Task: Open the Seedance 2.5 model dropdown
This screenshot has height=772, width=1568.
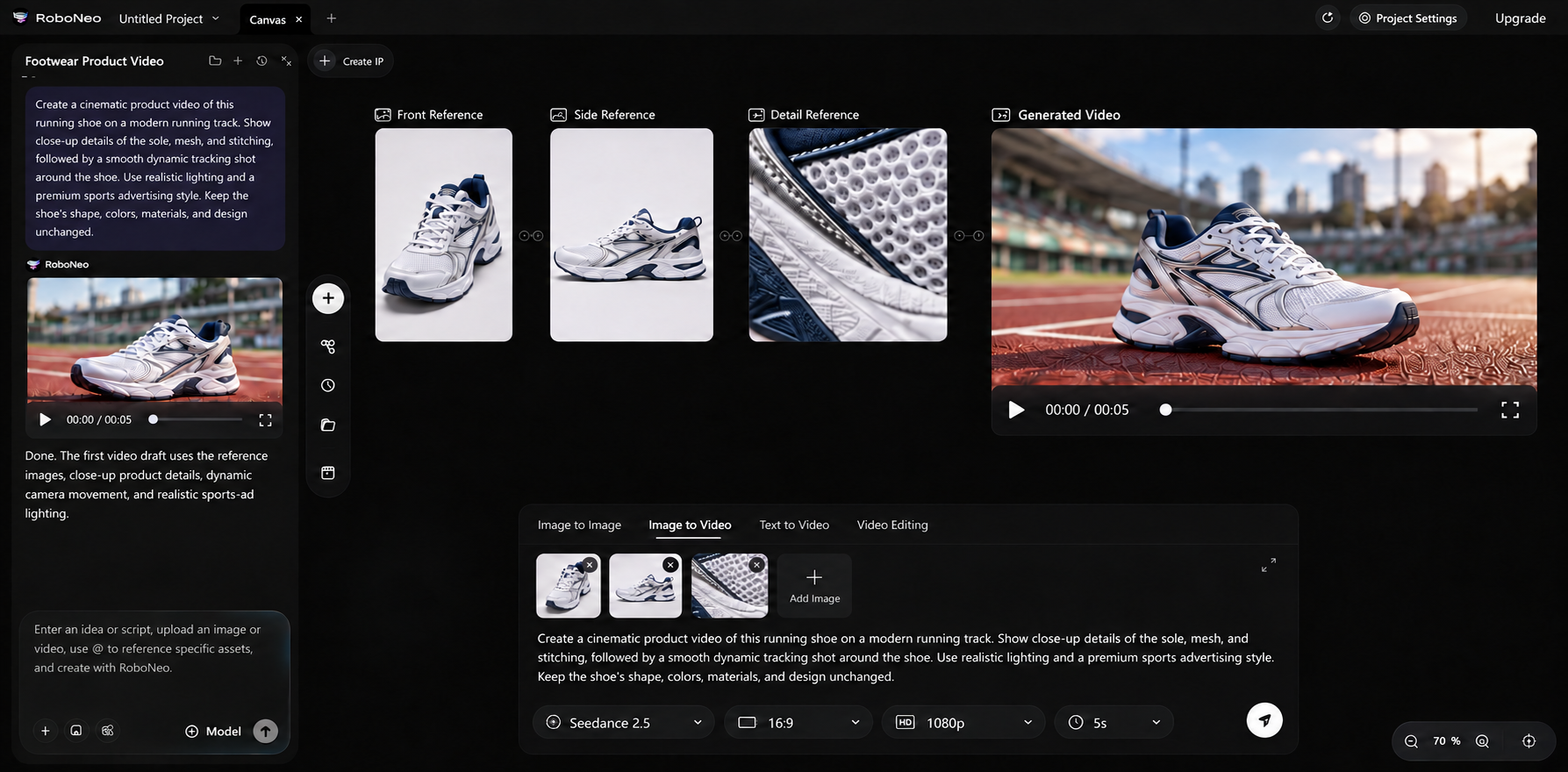Action: (x=624, y=722)
